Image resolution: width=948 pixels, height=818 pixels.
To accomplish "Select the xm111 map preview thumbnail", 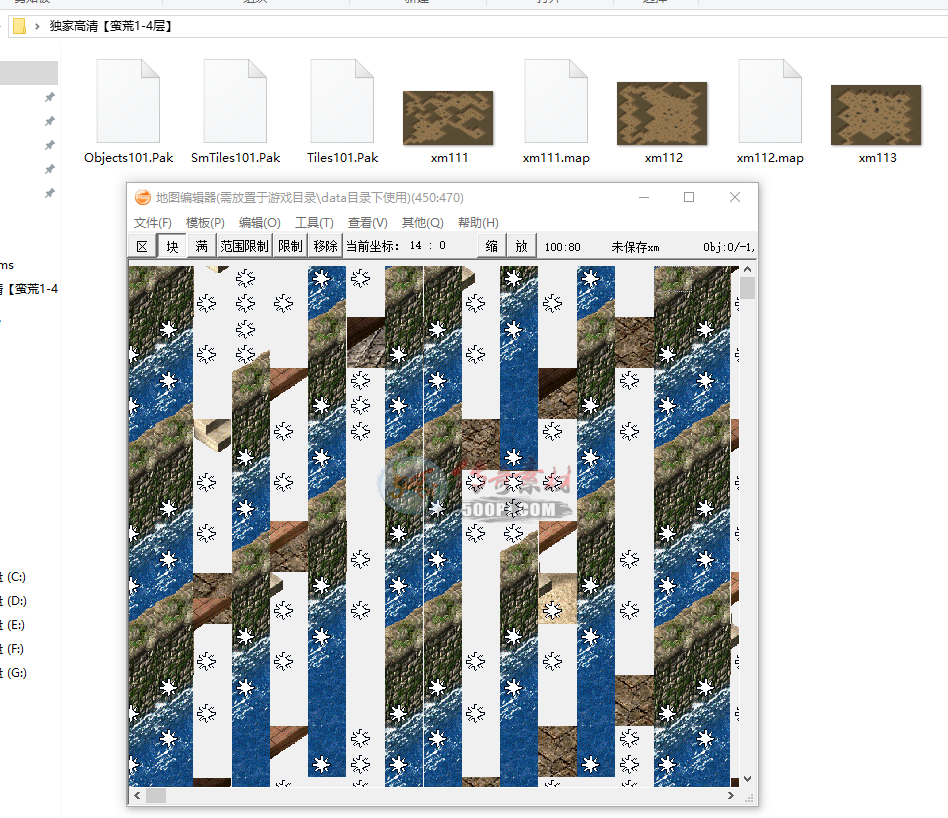I will pyautogui.click(x=448, y=118).
